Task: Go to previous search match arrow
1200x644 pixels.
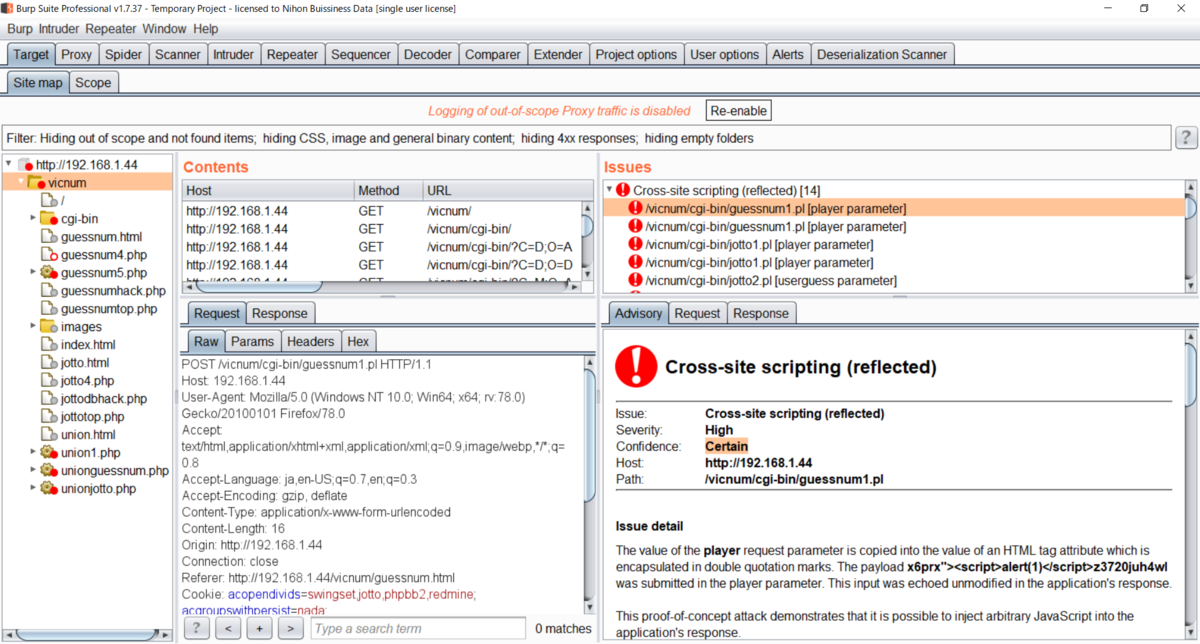Action: coord(228,628)
